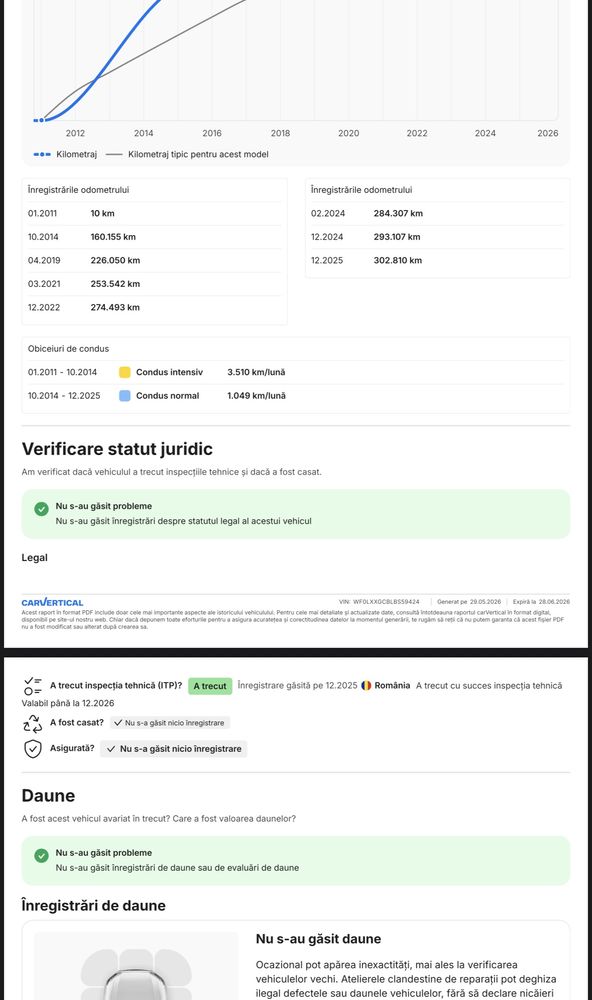The width and height of the screenshot is (592, 1000).
Task: Click the casat Nu s-a găsit nicio înregistrare badge
Action: [x=170, y=723]
